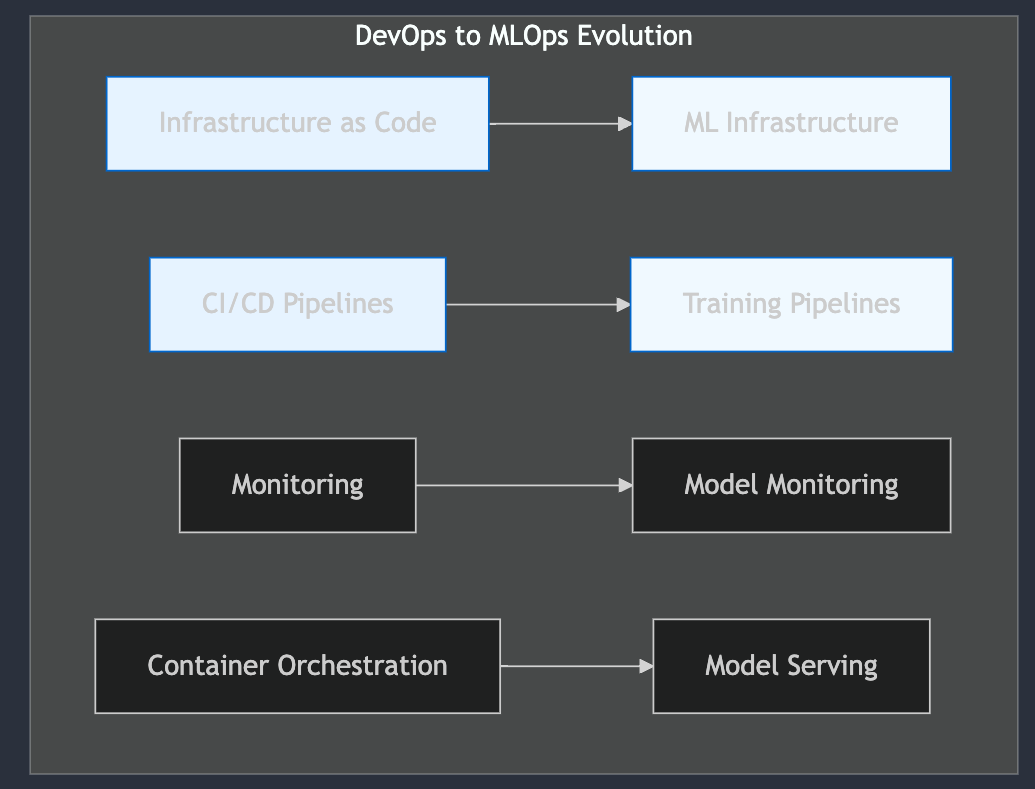The width and height of the screenshot is (1035, 789).
Task: Select the CI/CD Pipelines node
Action: (x=297, y=304)
